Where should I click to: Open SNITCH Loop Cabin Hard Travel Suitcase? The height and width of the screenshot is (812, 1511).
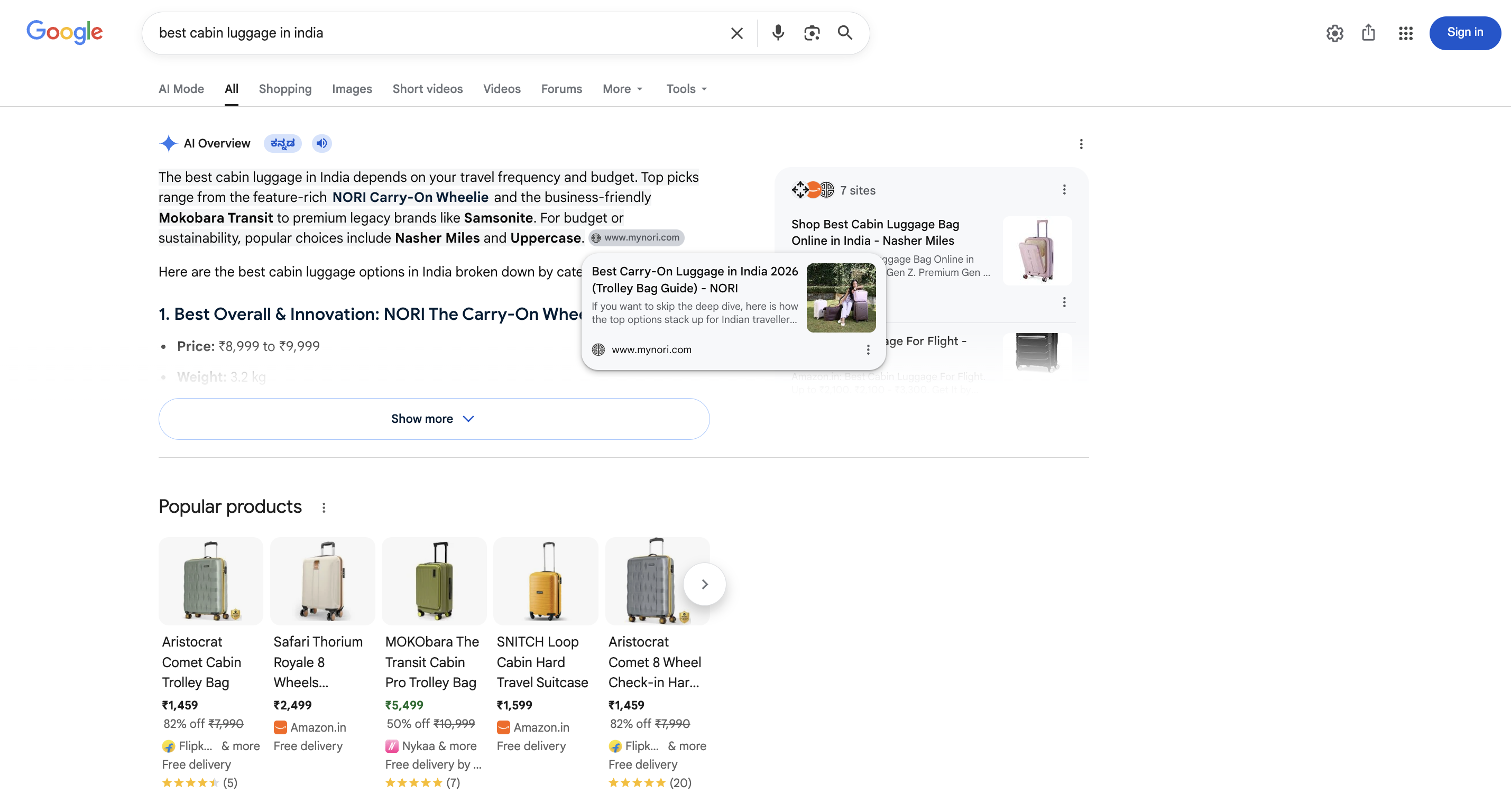(542, 662)
